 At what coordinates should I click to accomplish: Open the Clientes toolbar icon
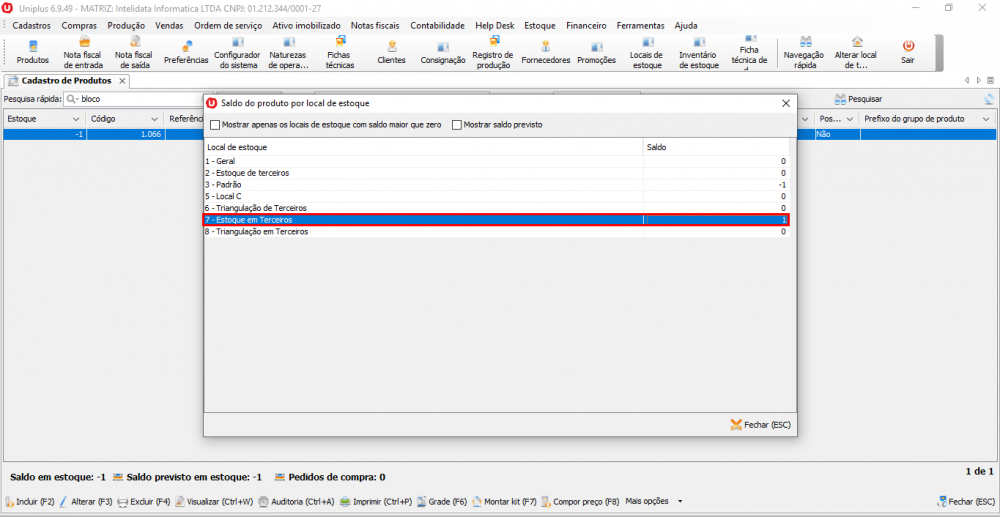tap(391, 52)
